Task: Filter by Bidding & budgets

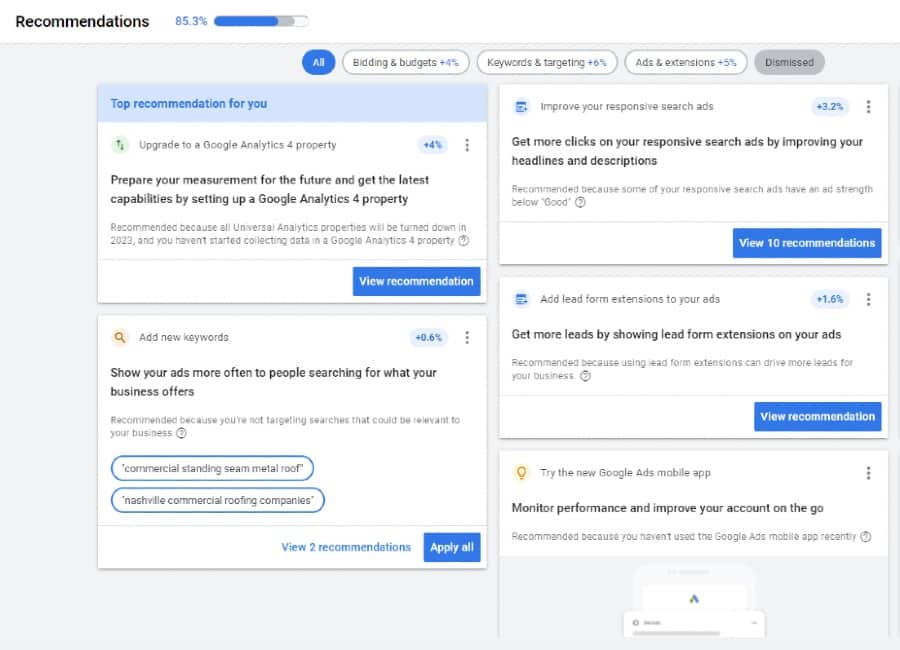Action: coord(406,62)
